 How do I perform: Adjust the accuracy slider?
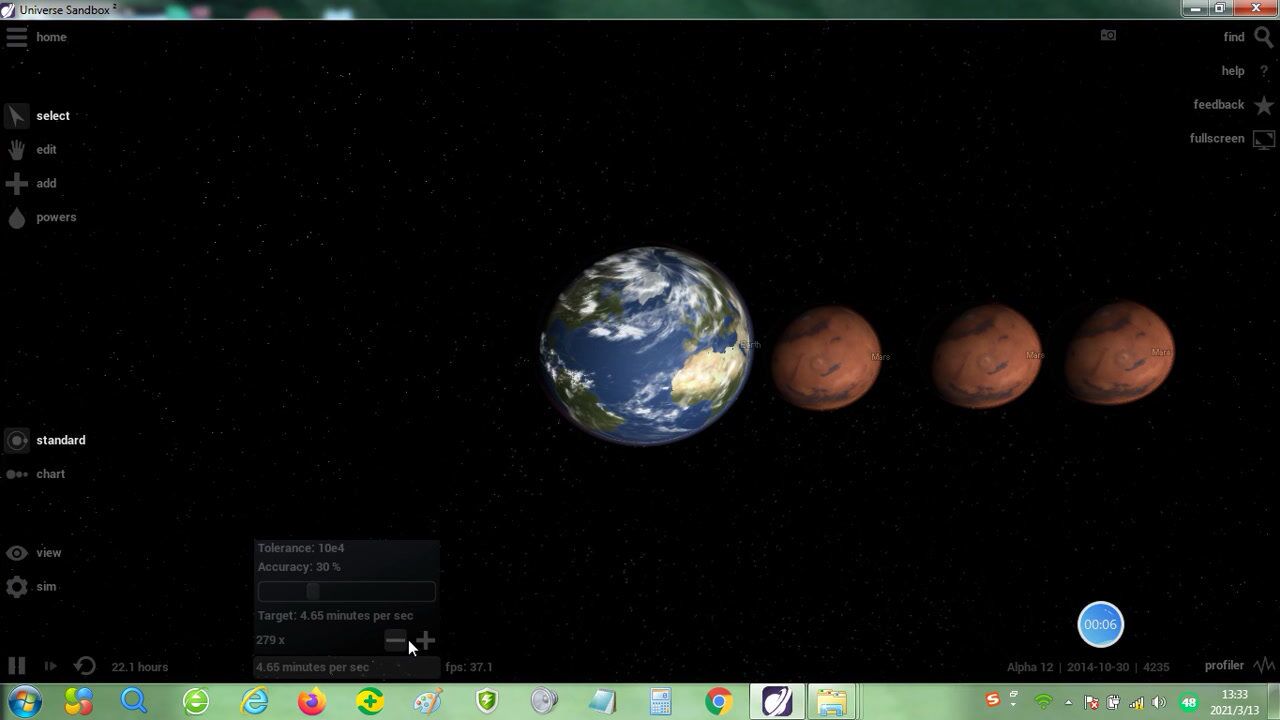tap(313, 591)
